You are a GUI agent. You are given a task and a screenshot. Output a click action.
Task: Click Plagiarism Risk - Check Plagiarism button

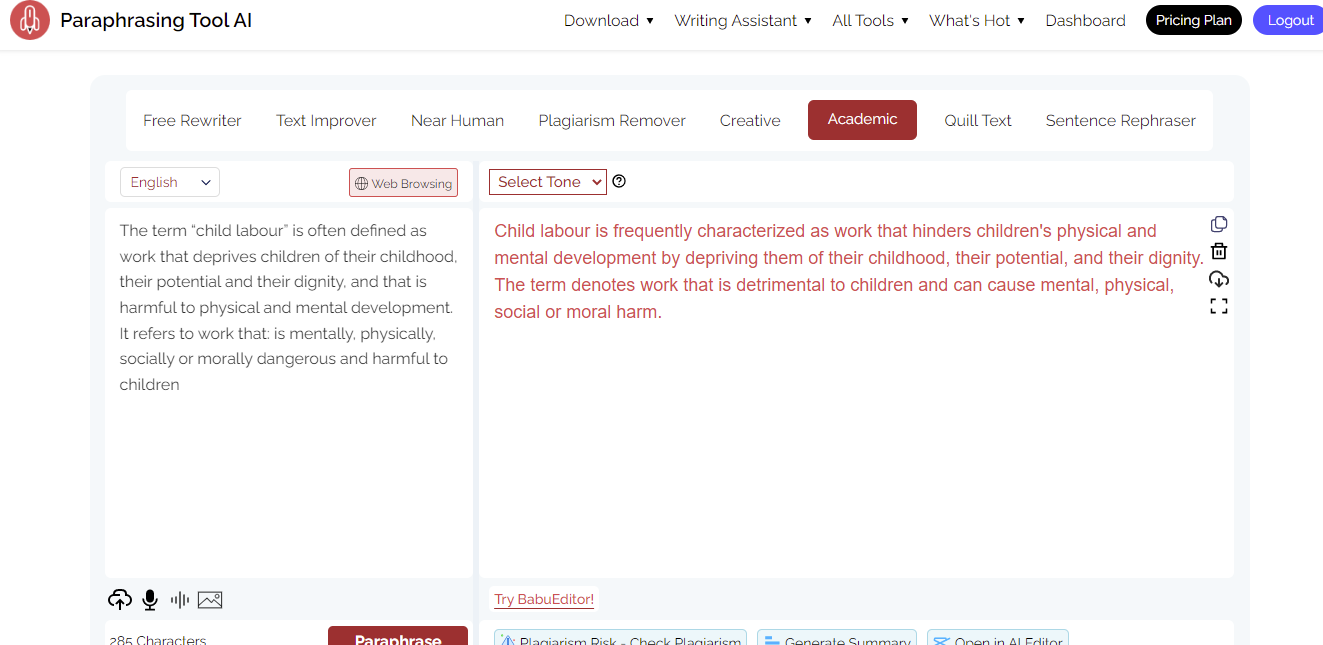[x=620, y=638]
